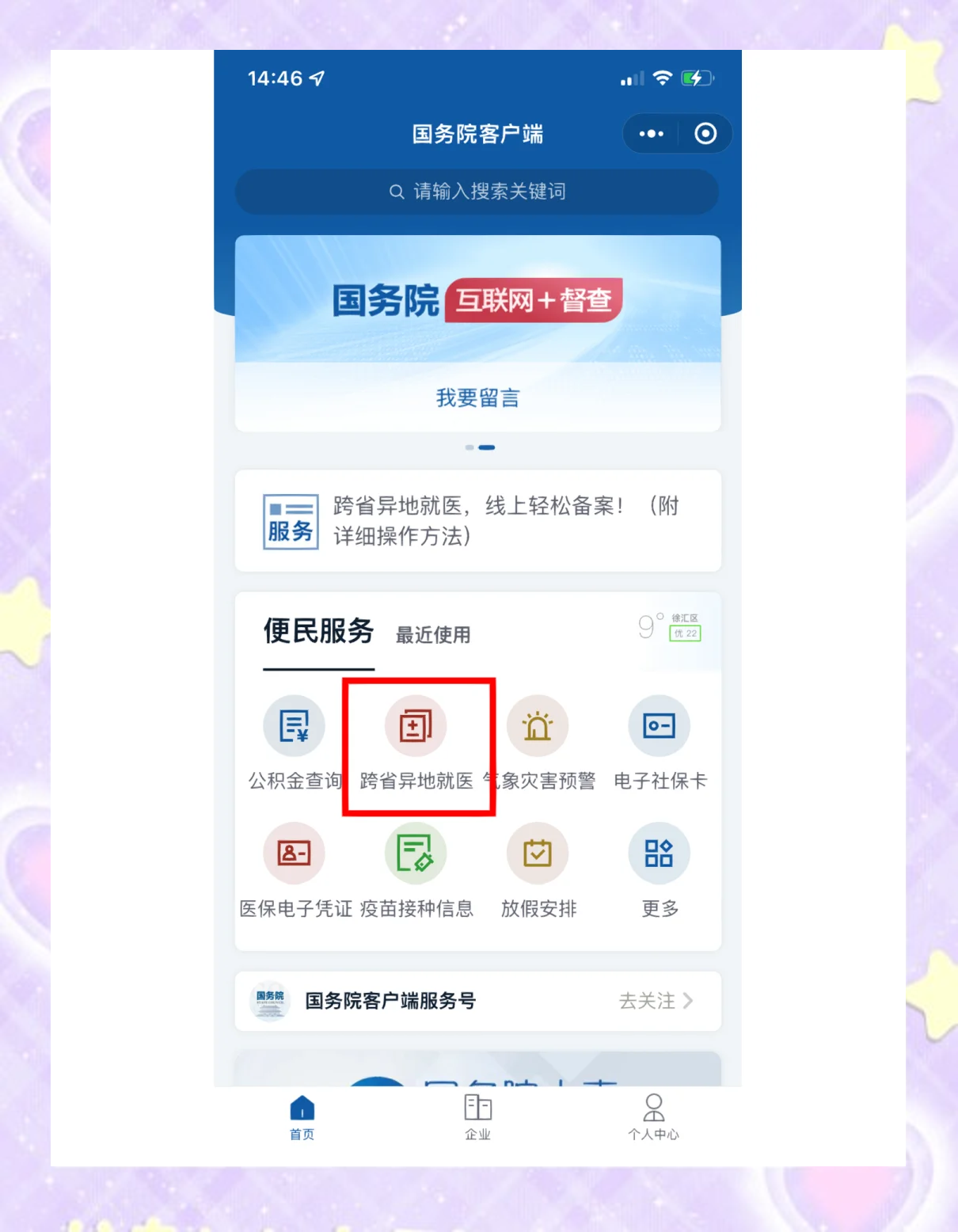
Task: Open the 公积金查询 service icon
Action: 295,725
